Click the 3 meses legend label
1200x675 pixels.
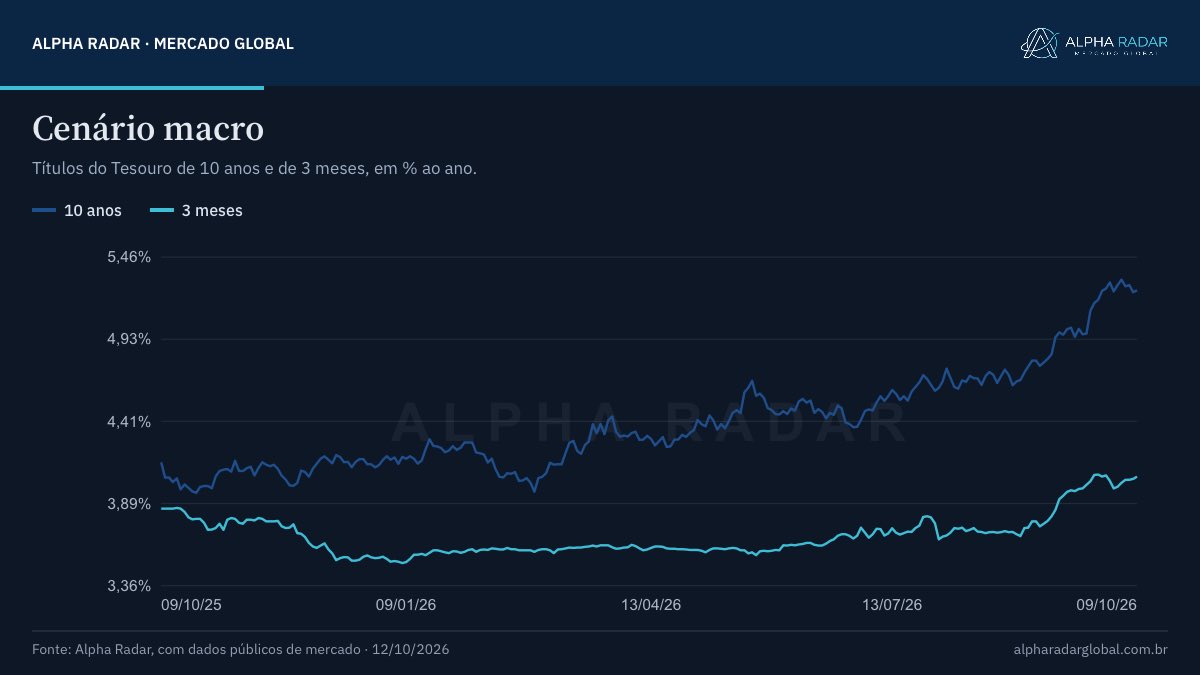point(212,210)
